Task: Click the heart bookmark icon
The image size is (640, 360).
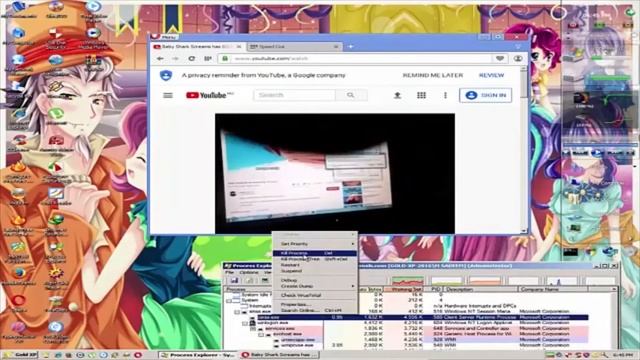Action: [x=500, y=58]
